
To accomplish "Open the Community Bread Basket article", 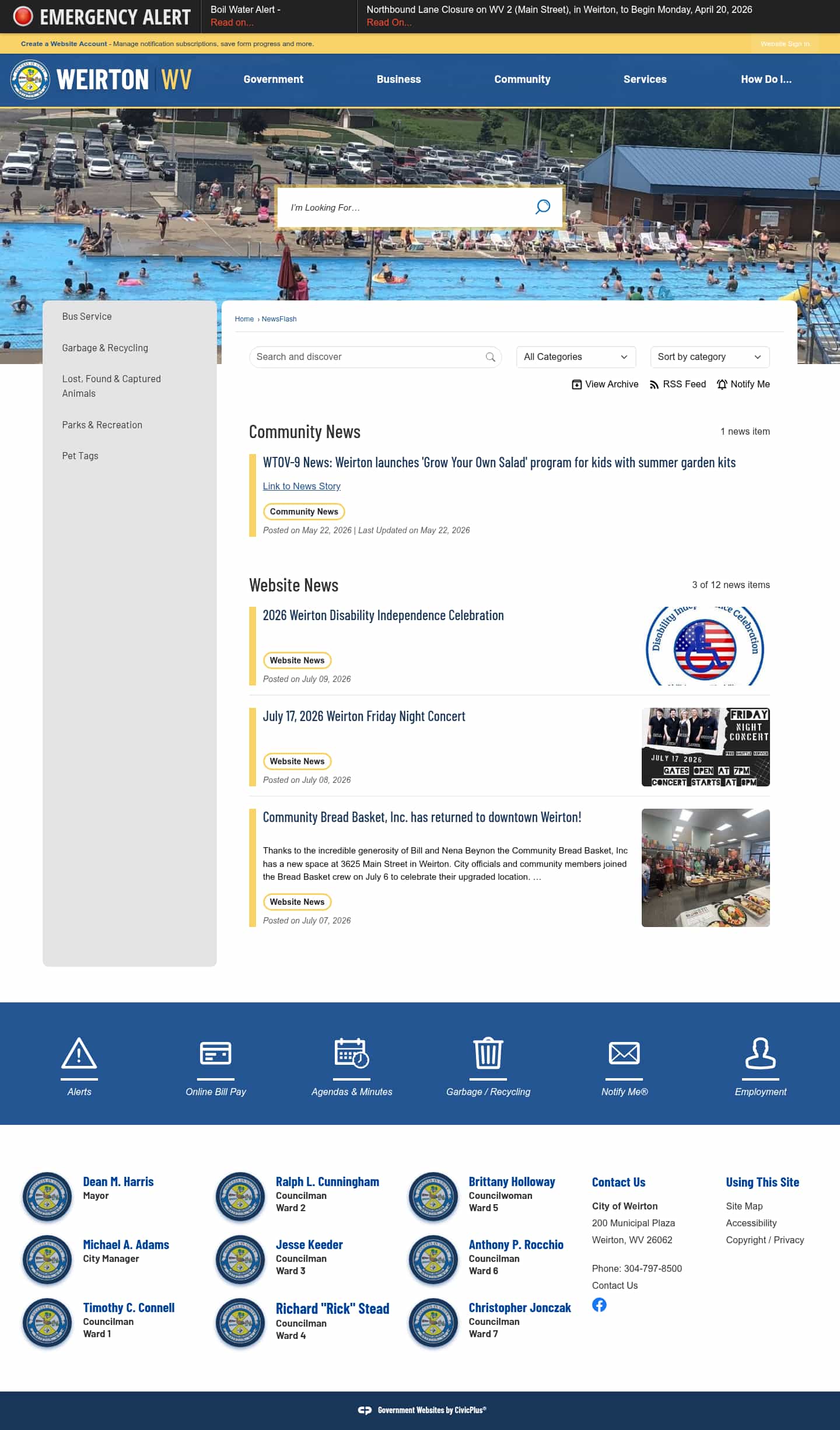I will [x=422, y=817].
